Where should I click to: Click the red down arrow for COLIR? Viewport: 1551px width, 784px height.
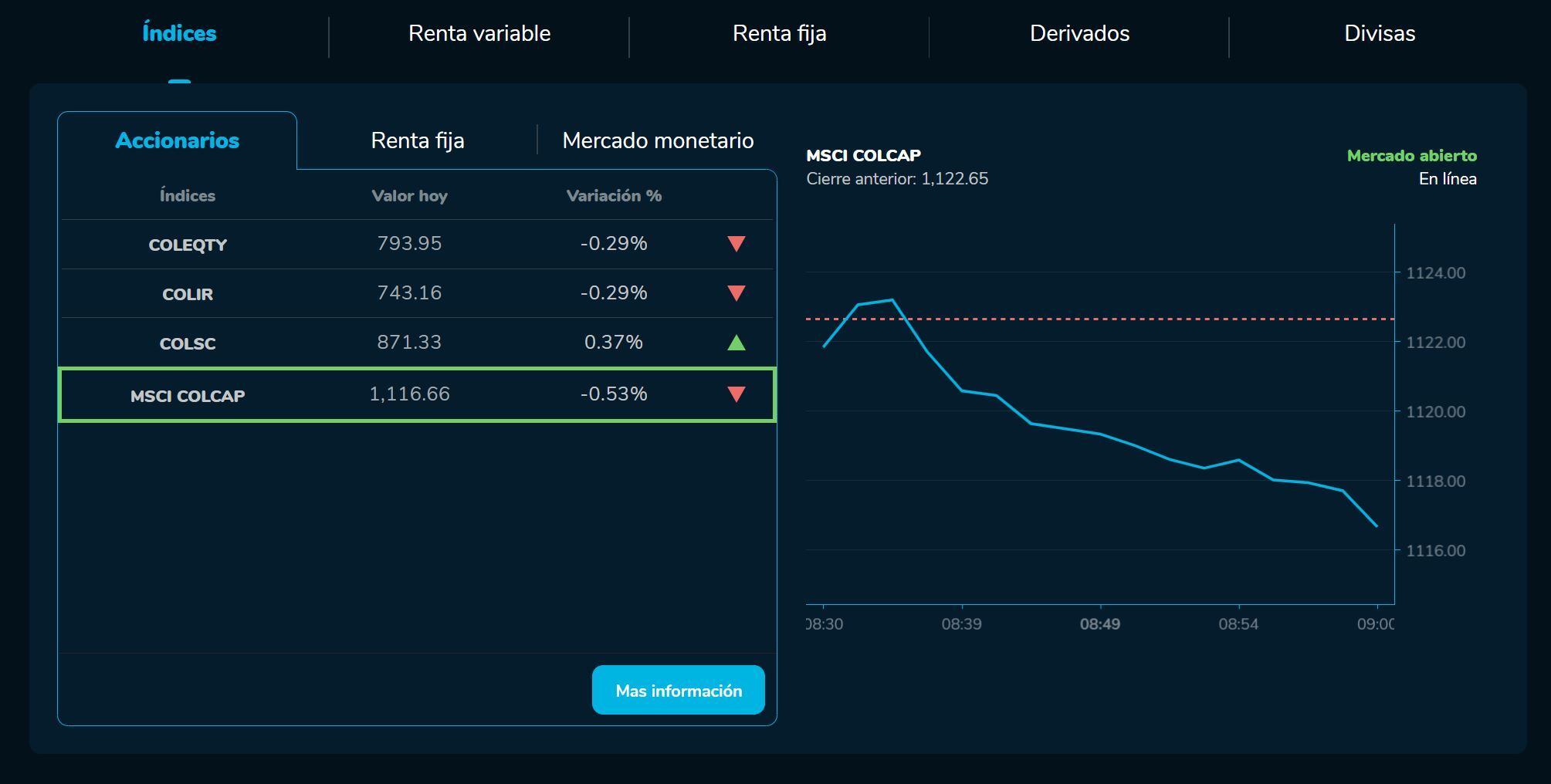coord(736,293)
